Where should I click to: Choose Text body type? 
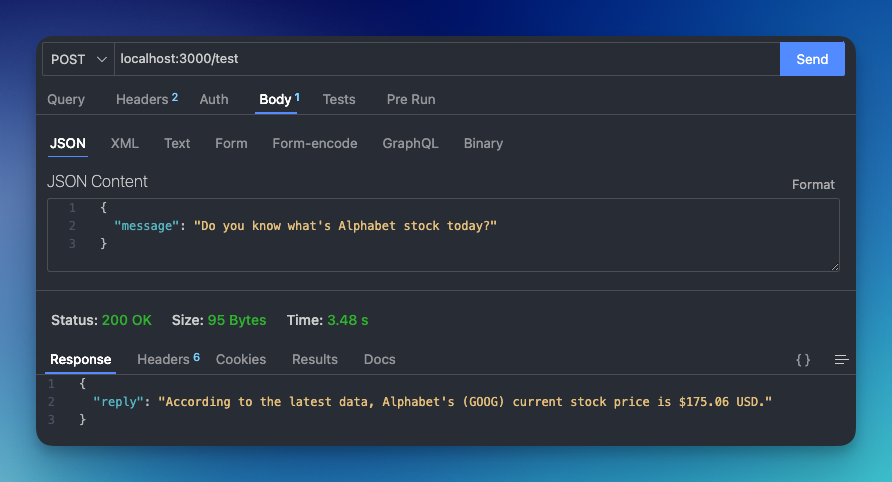pyautogui.click(x=177, y=143)
